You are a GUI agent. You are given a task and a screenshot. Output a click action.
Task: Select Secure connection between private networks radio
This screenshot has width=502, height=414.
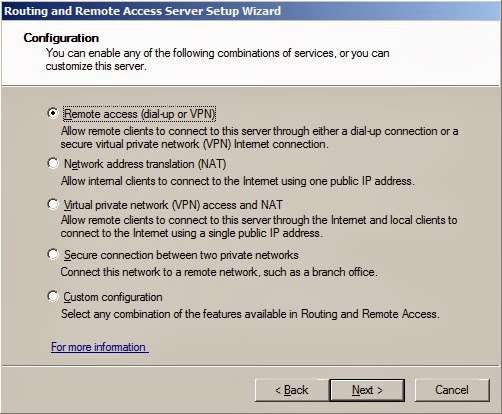pos(52,254)
